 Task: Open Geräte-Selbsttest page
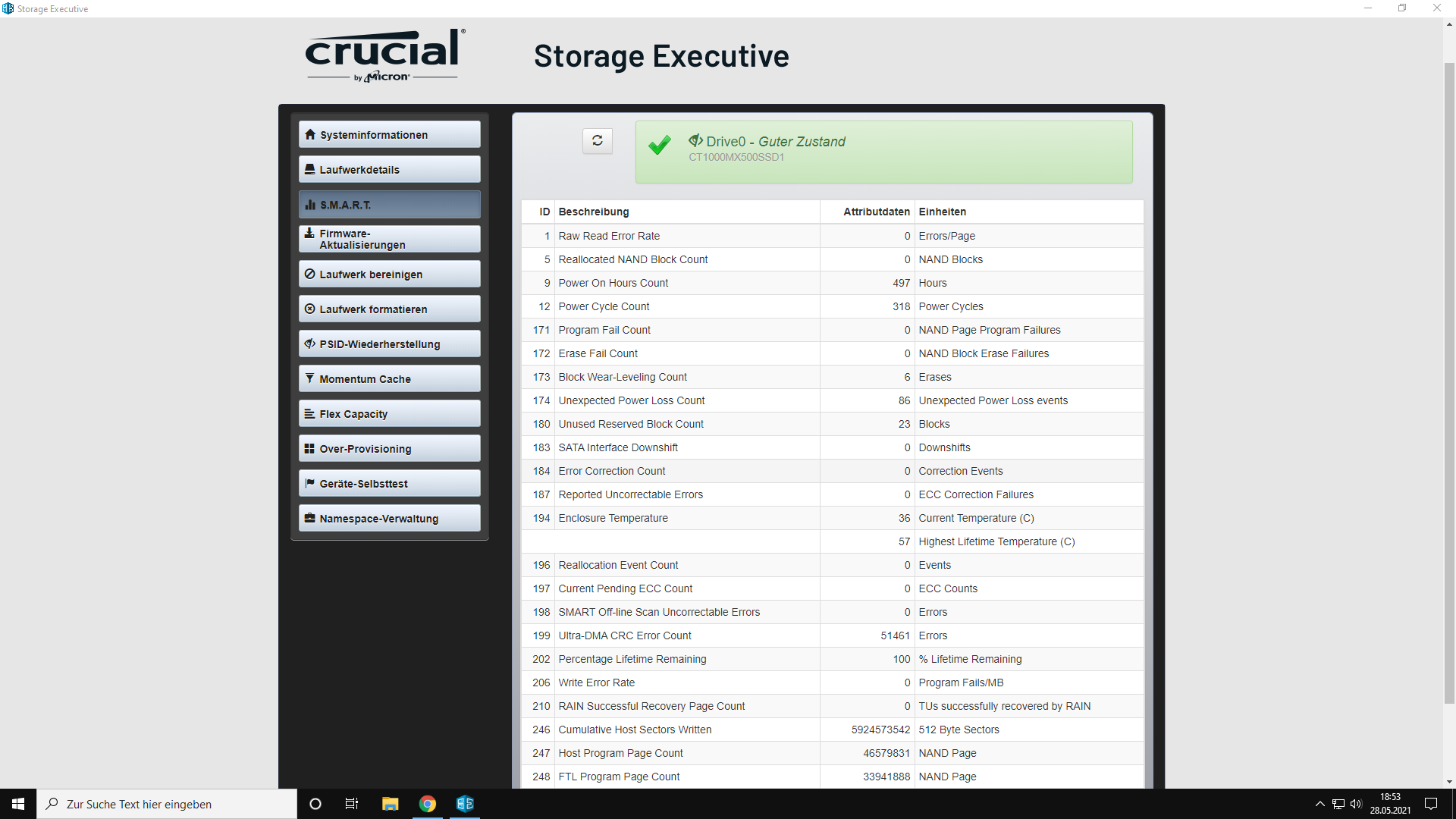tap(389, 484)
